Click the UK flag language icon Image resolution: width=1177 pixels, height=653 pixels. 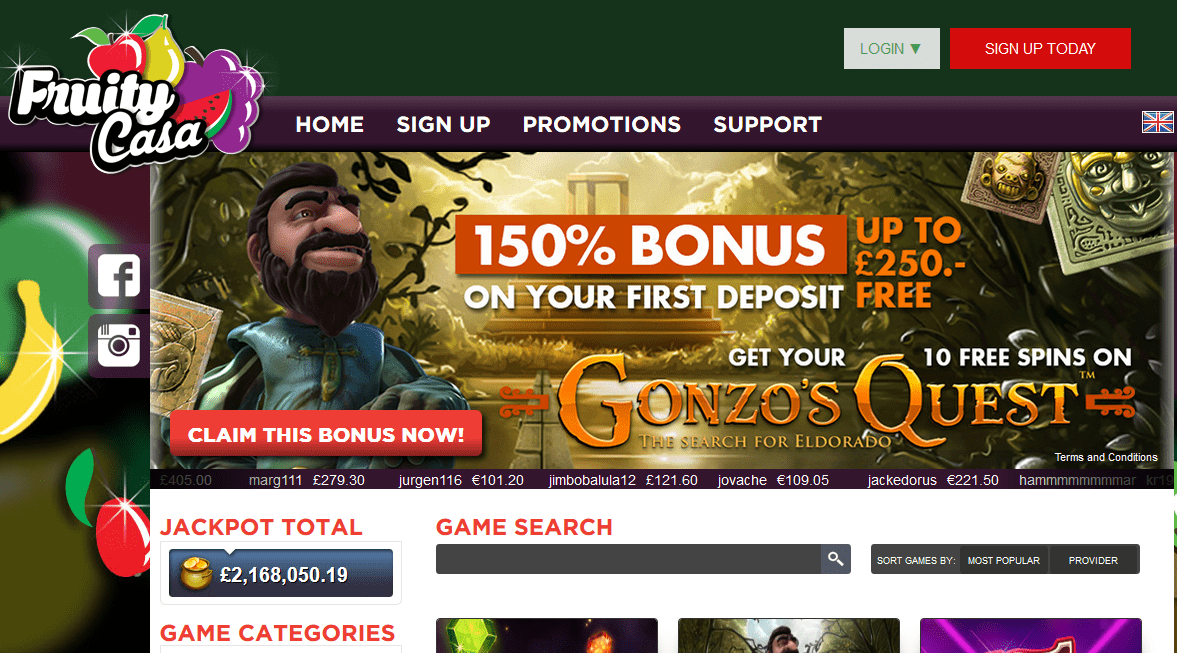pos(1157,122)
